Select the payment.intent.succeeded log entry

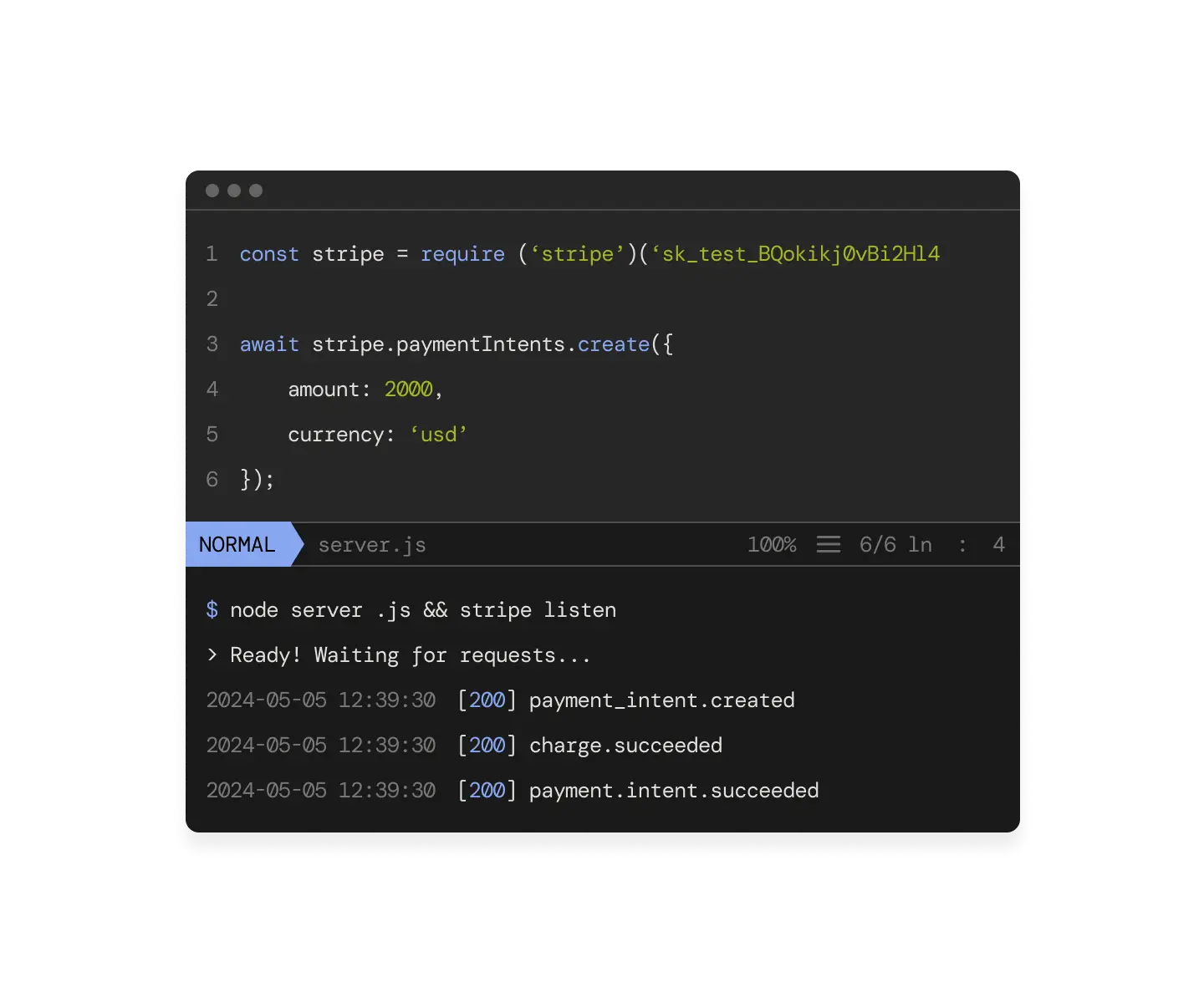[673, 790]
